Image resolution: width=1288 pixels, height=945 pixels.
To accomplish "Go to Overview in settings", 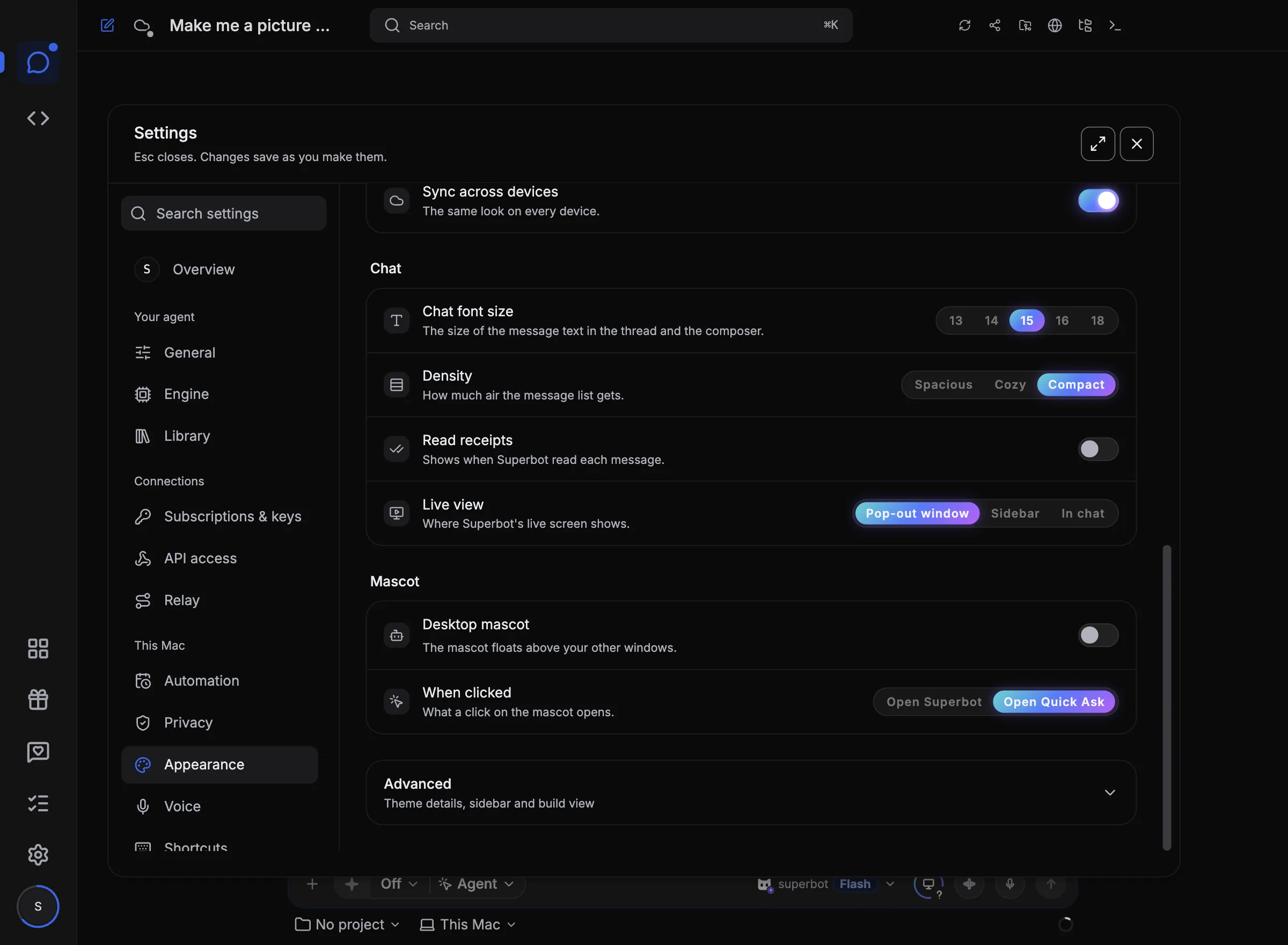I will click(219, 270).
